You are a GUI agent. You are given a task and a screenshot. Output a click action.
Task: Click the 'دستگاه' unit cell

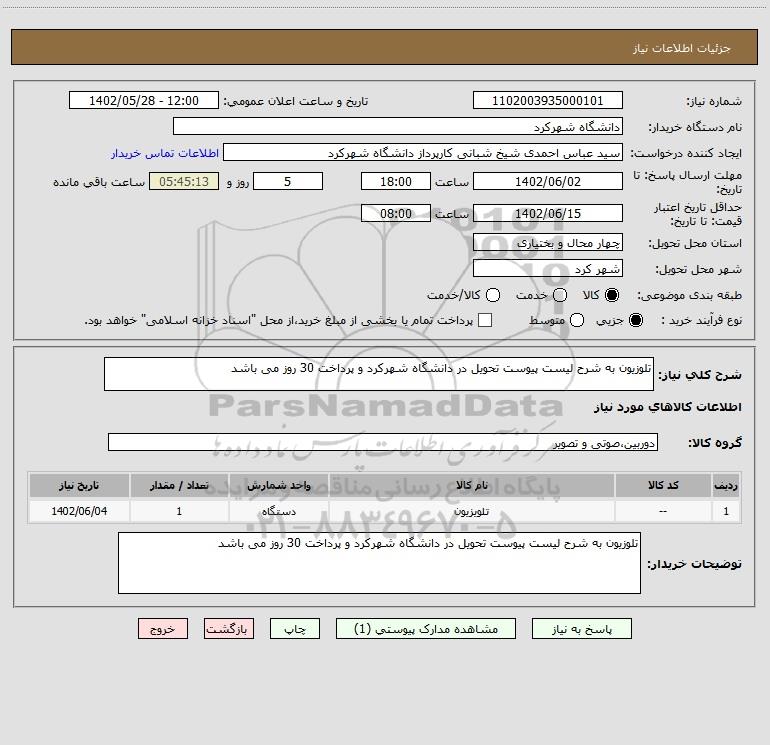[278, 511]
